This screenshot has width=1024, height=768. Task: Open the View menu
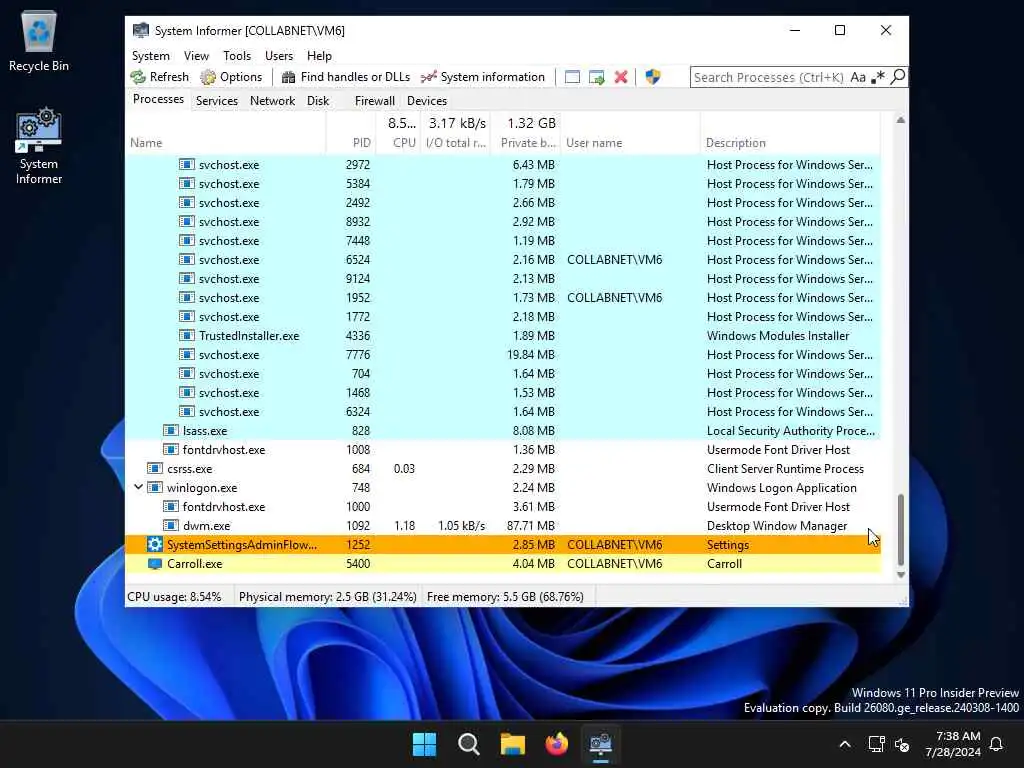pyautogui.click(x=196, y=56)
